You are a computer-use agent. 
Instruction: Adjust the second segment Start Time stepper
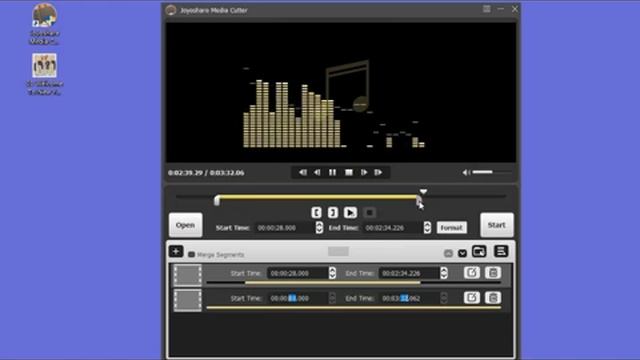click(332, 298)
